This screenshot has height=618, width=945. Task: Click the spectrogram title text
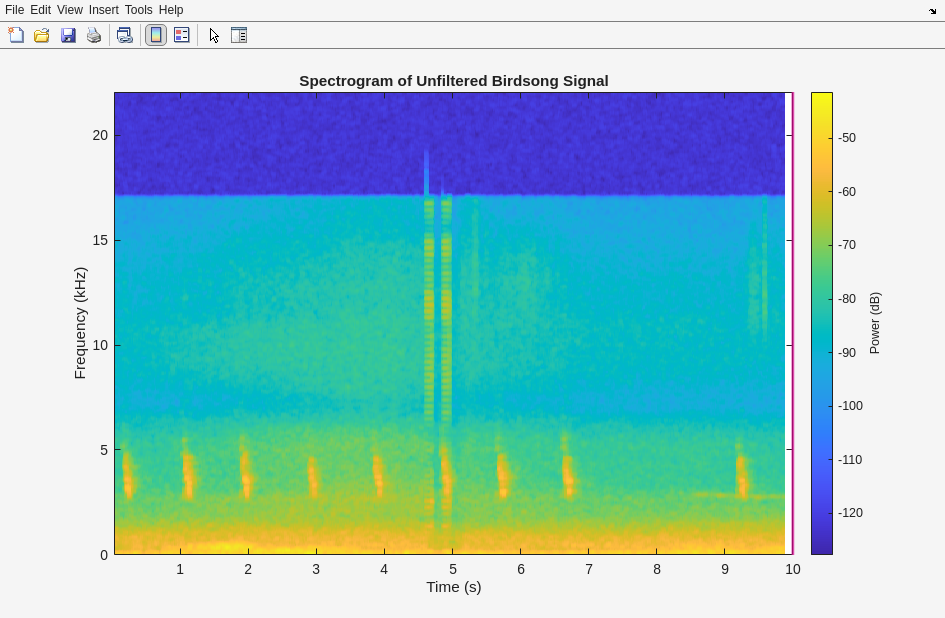pos(453,81)
